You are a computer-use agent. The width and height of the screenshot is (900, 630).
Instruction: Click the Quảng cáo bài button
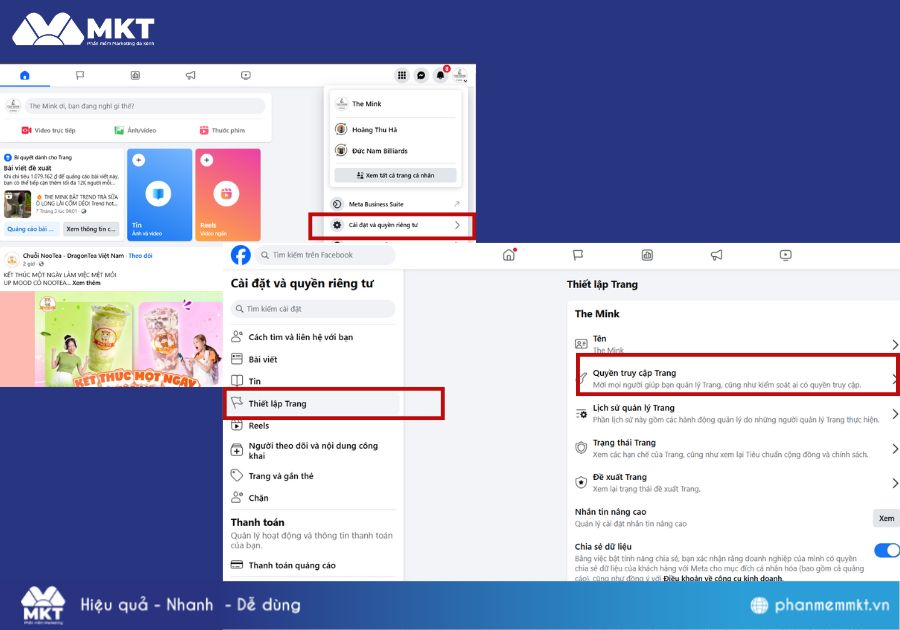tap(31, 229)
